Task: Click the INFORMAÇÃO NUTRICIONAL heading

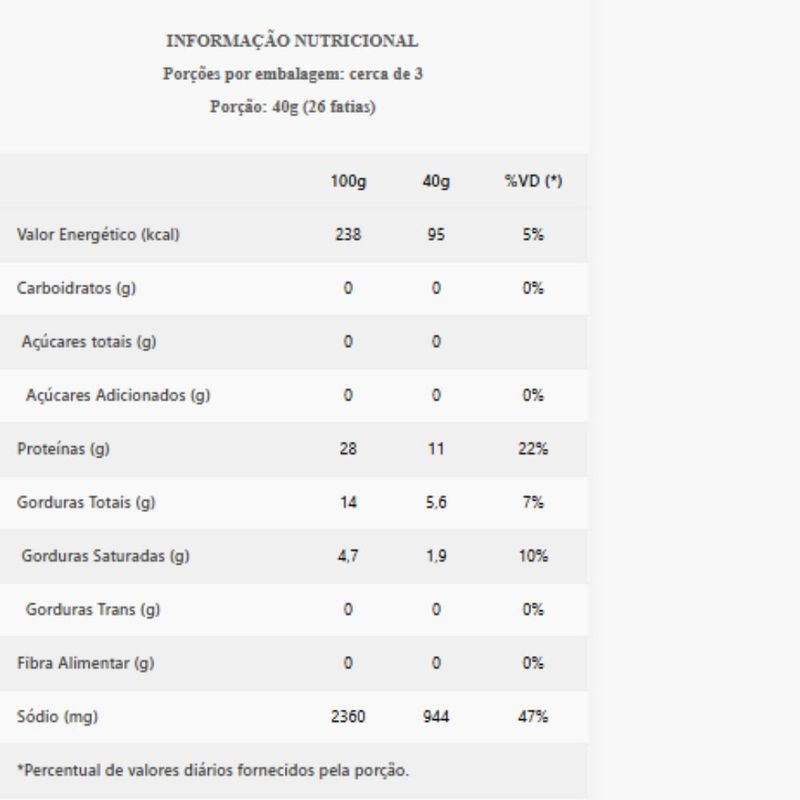Action: (292, 41)
